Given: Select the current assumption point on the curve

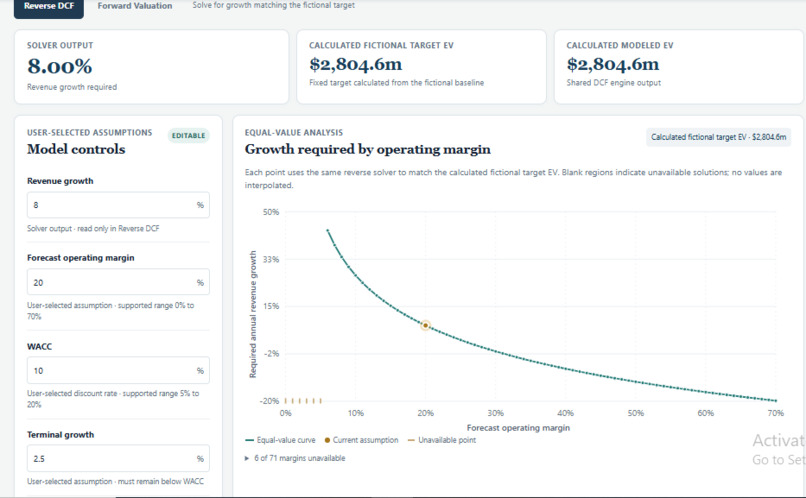Looking at the screenshot, I should coord(426,325).
